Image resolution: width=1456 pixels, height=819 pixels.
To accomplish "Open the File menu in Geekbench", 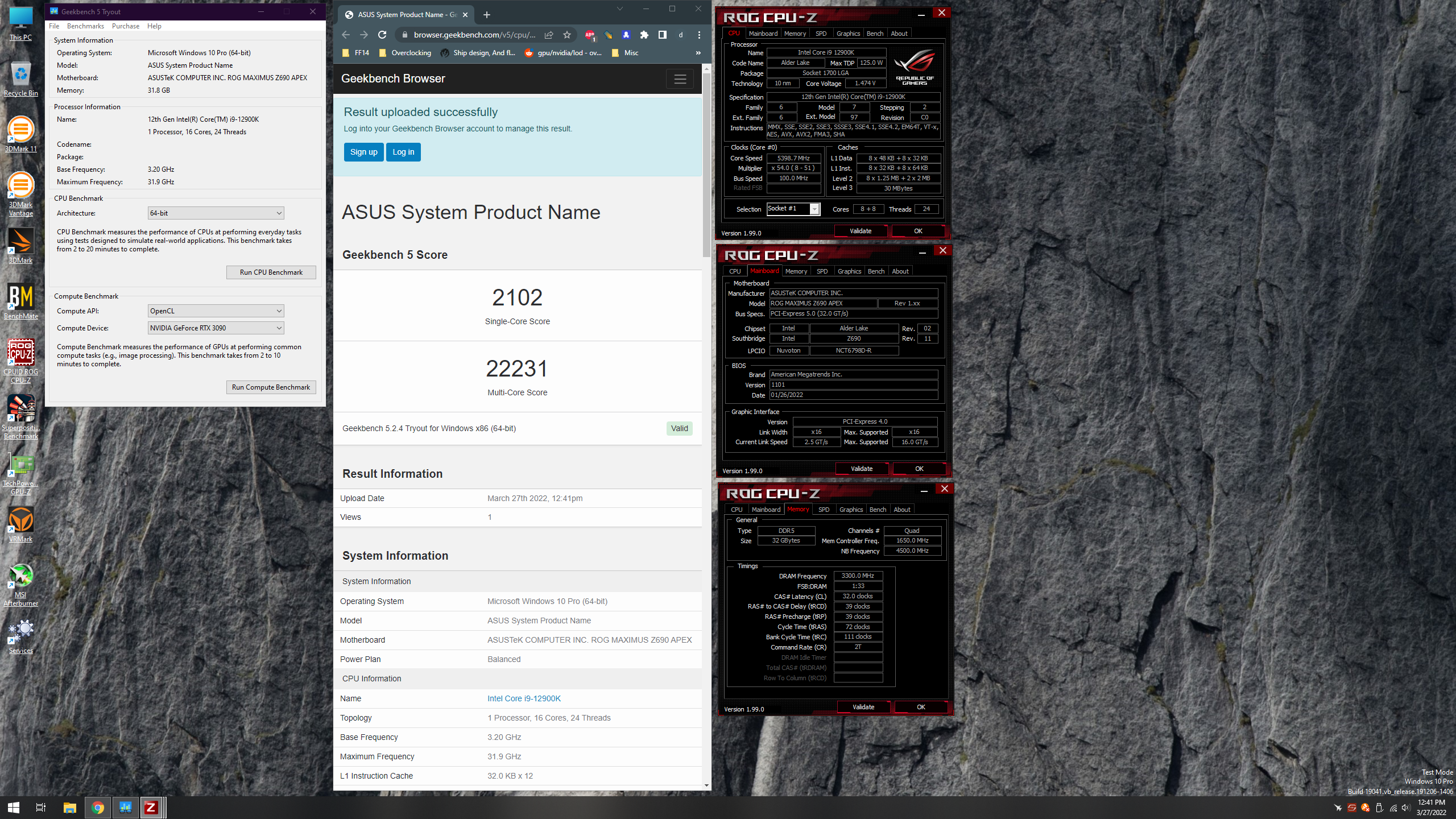I will pos(54,26).
